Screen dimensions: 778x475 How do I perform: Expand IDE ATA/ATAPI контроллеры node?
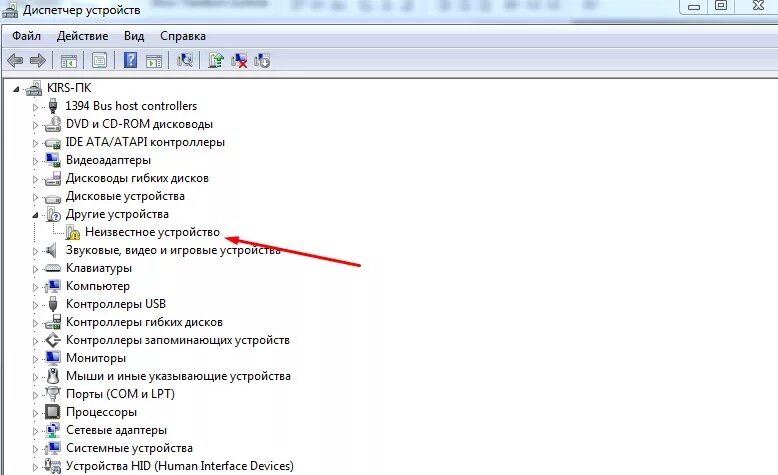(35, 143)
